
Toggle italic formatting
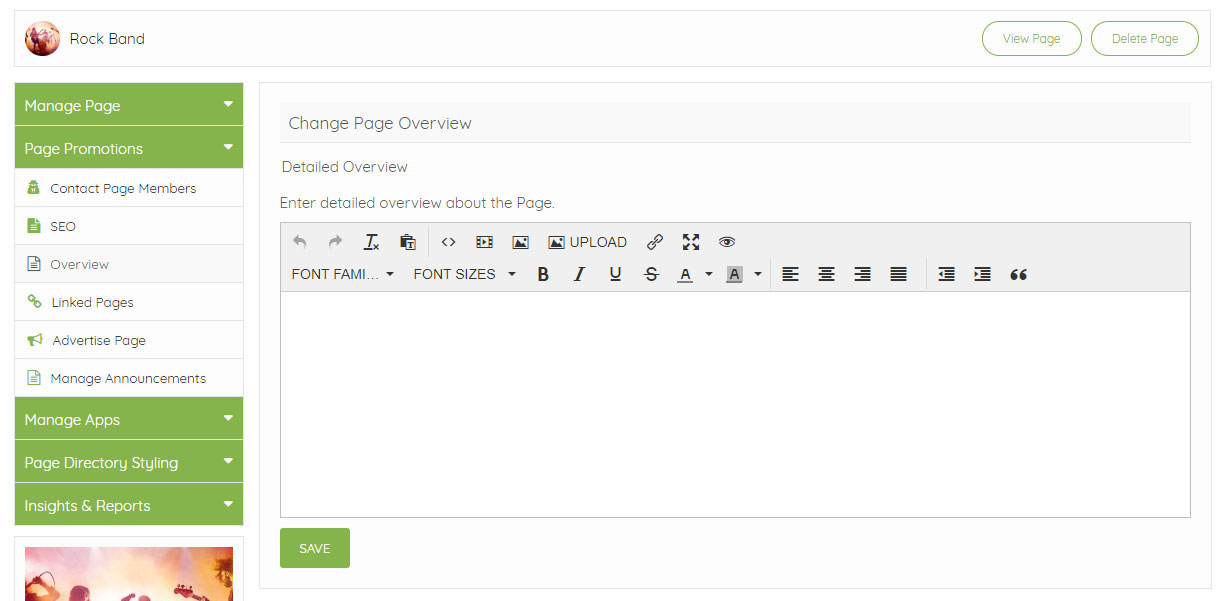(579, 274)
